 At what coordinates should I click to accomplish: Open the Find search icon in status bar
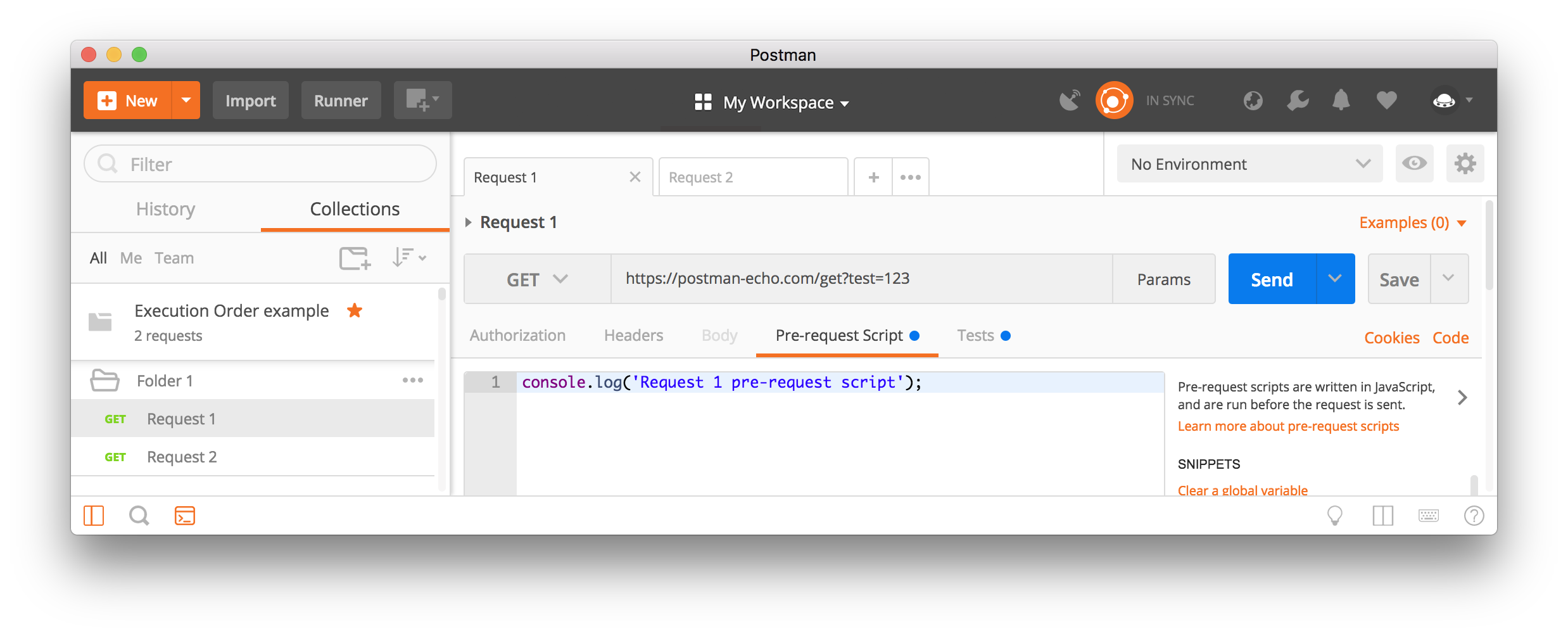[139, 516]
